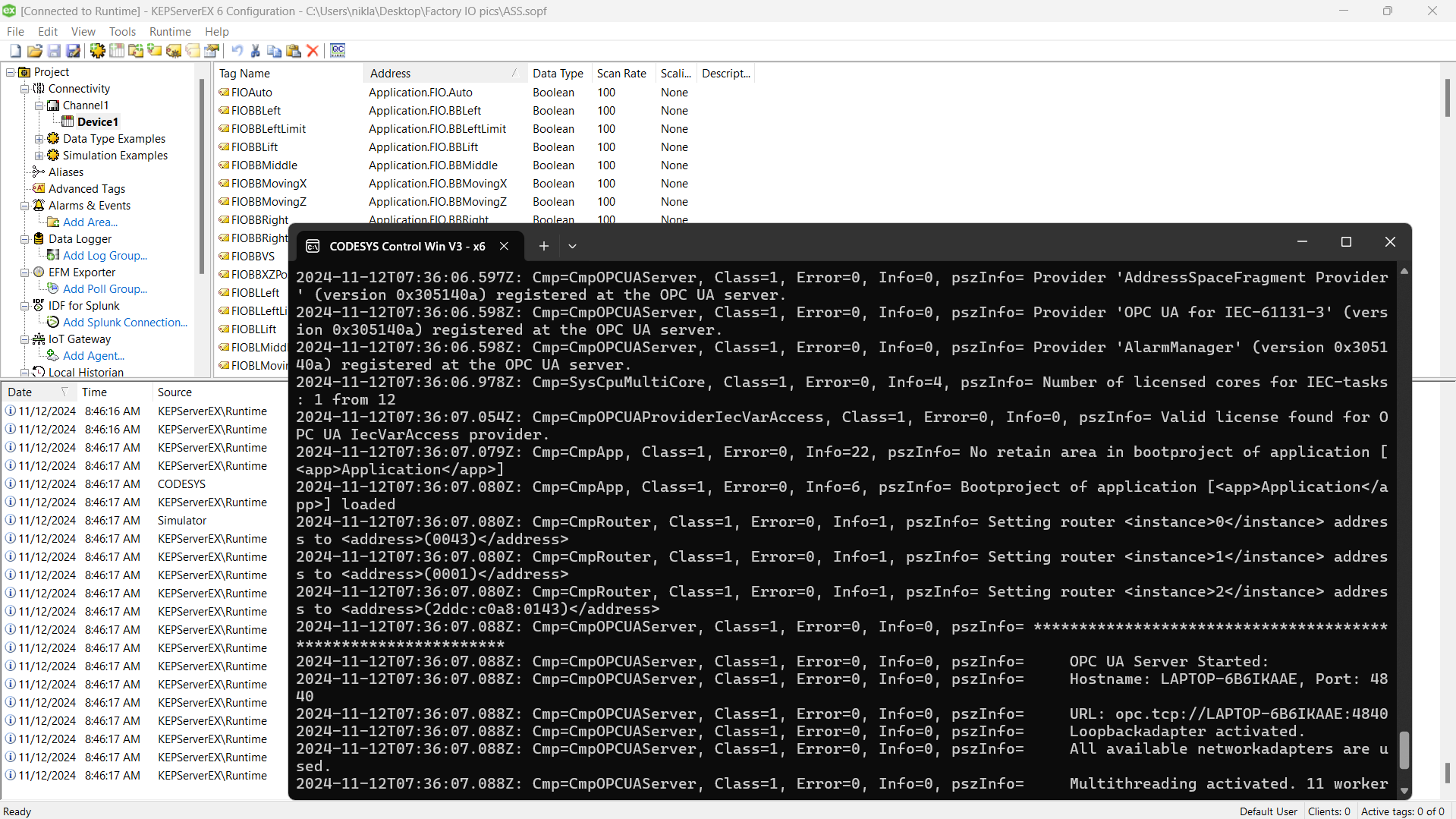Expand the Data Type Examples node
This screenshot has height=819, width=1456.
coord(39,139)
